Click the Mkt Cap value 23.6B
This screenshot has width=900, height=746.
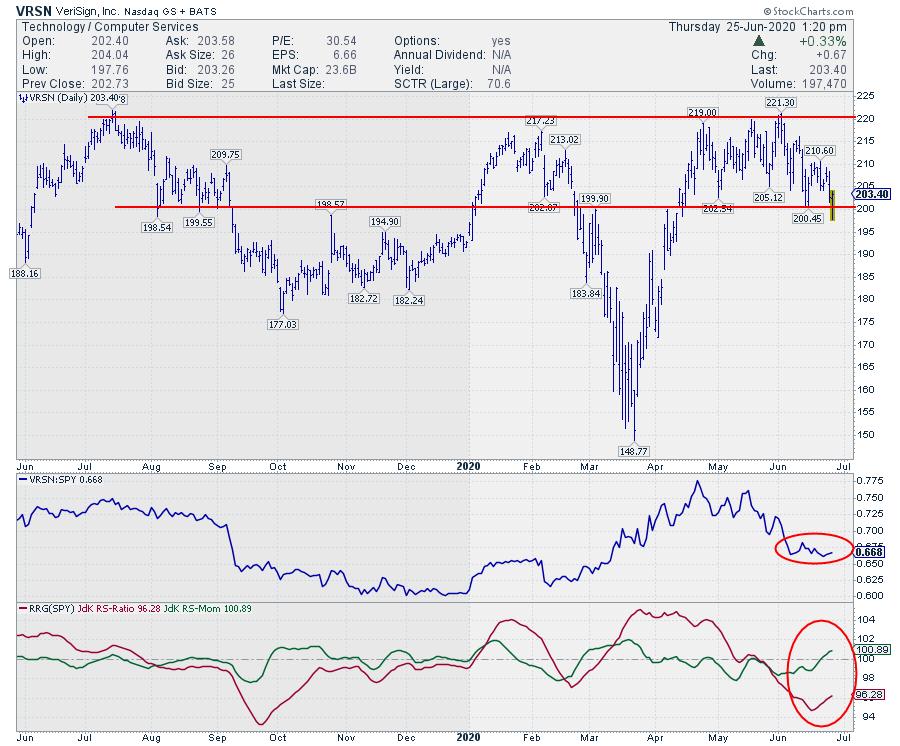(x=339, y=69)
